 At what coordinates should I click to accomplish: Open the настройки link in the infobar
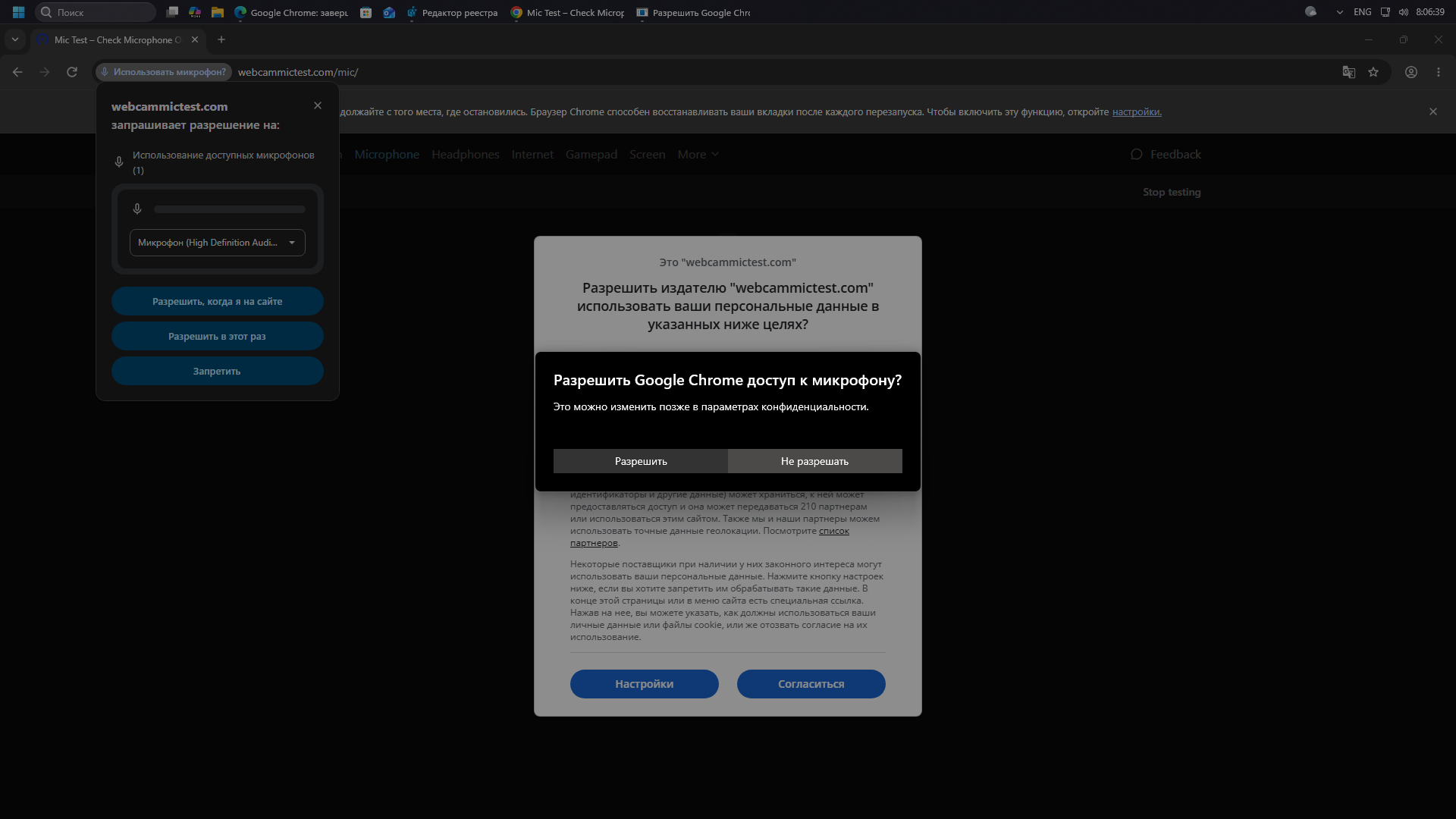1137,111
